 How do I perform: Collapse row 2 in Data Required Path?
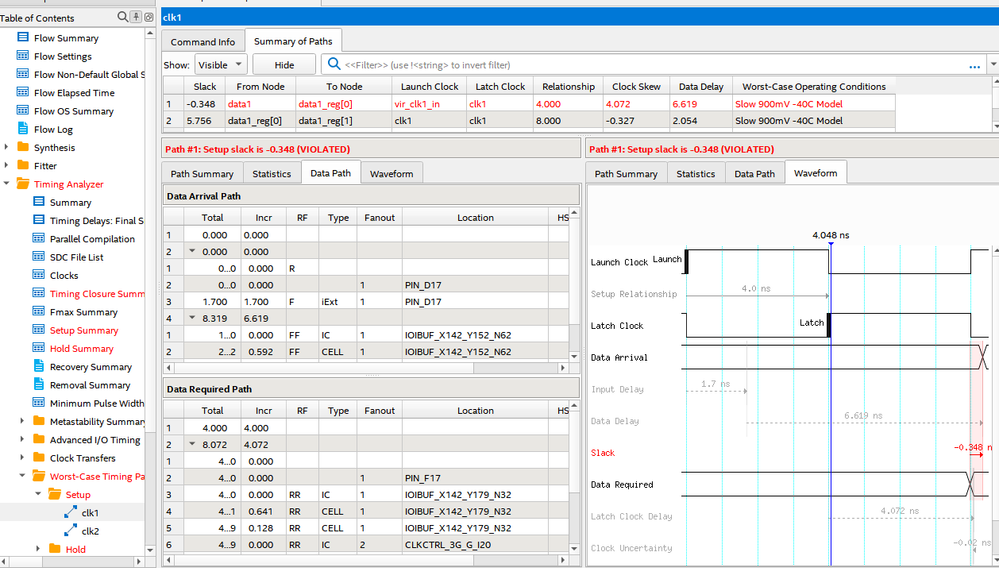191,445
